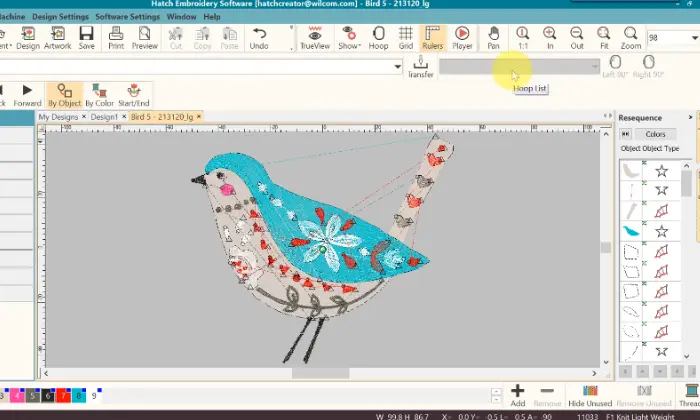Launch the stitch Player
Viewport: 700px width, 420px height.
click(x=462, y=37)
